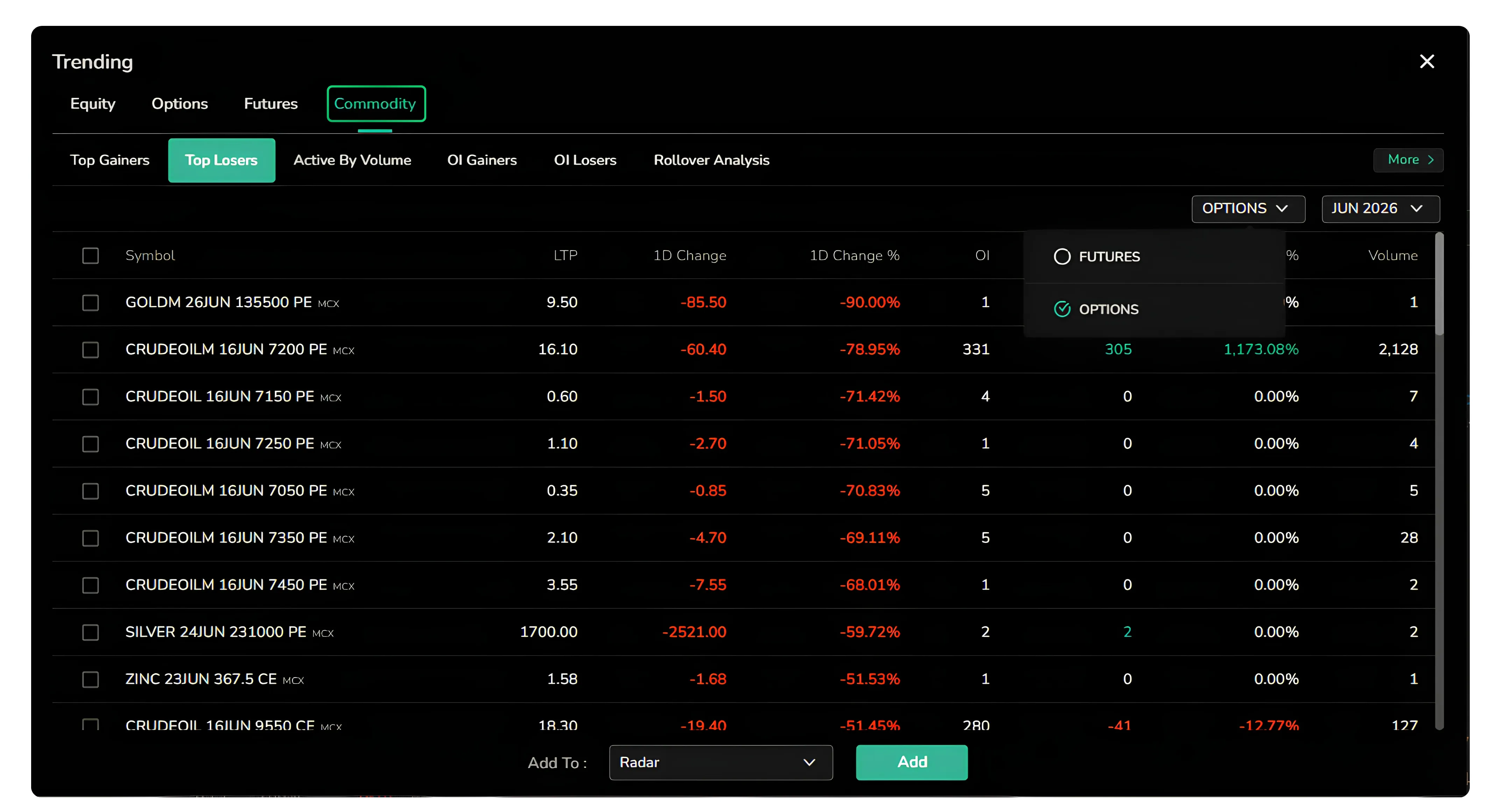Click the 1,173.08% OI change value
Viewport: 1510px width, 812px height.
pyautogui.click(x=1261, y=350)
